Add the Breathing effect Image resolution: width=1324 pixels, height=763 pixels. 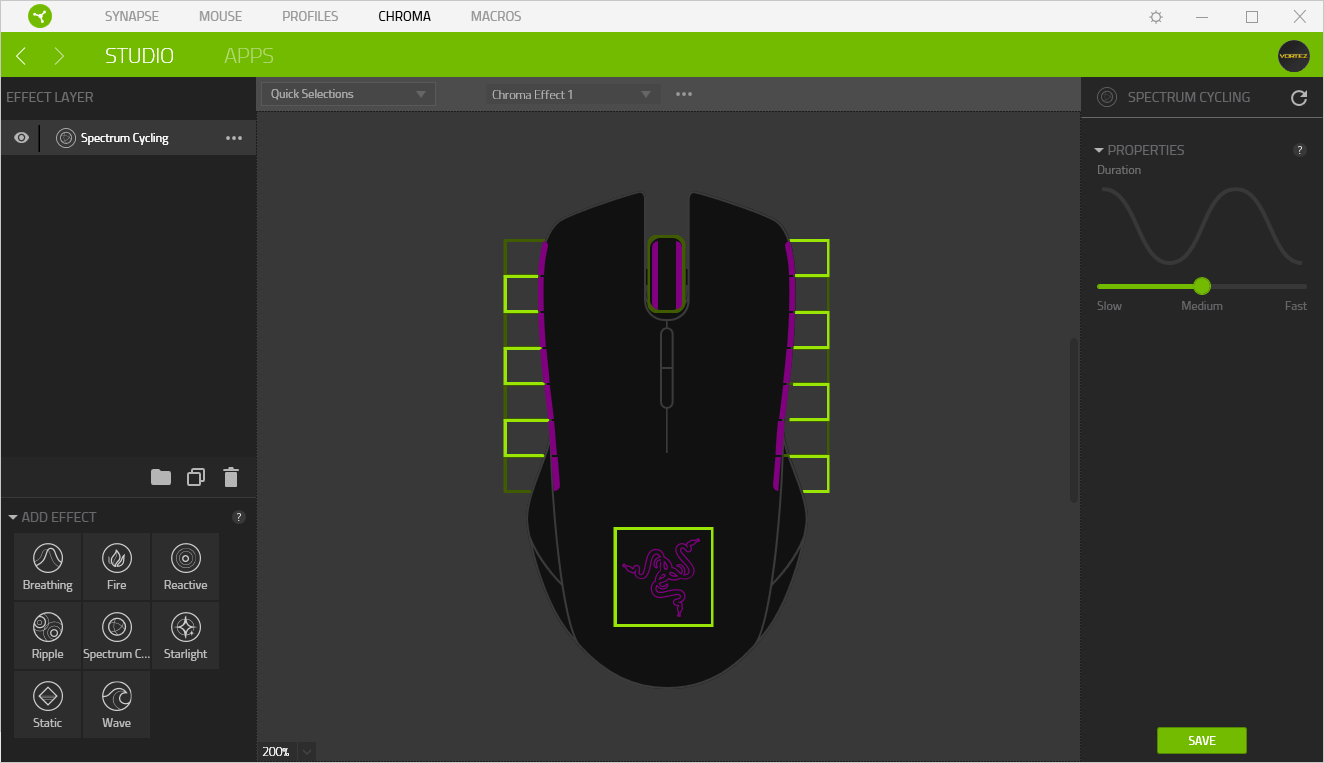pyautogui.click(x=48, y=566)
